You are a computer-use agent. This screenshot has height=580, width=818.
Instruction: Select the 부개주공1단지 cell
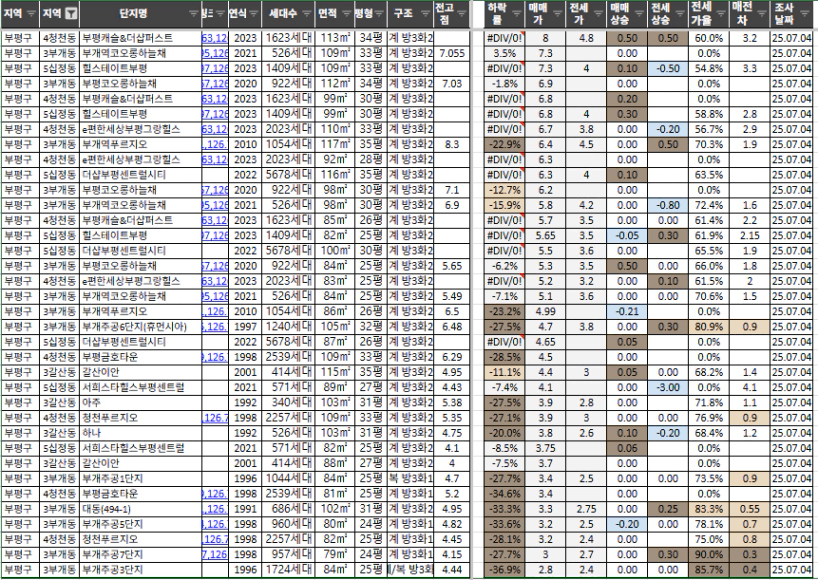(141, 479)
